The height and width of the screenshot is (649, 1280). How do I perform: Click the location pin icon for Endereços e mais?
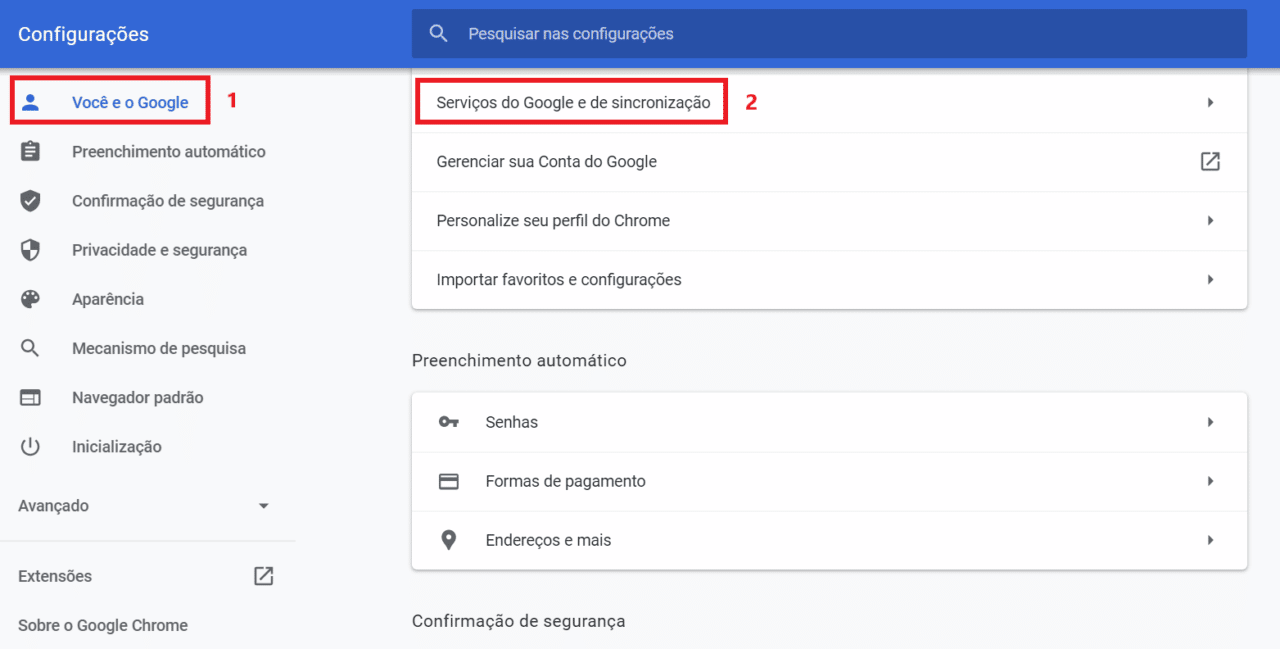(x=449, y=540)
